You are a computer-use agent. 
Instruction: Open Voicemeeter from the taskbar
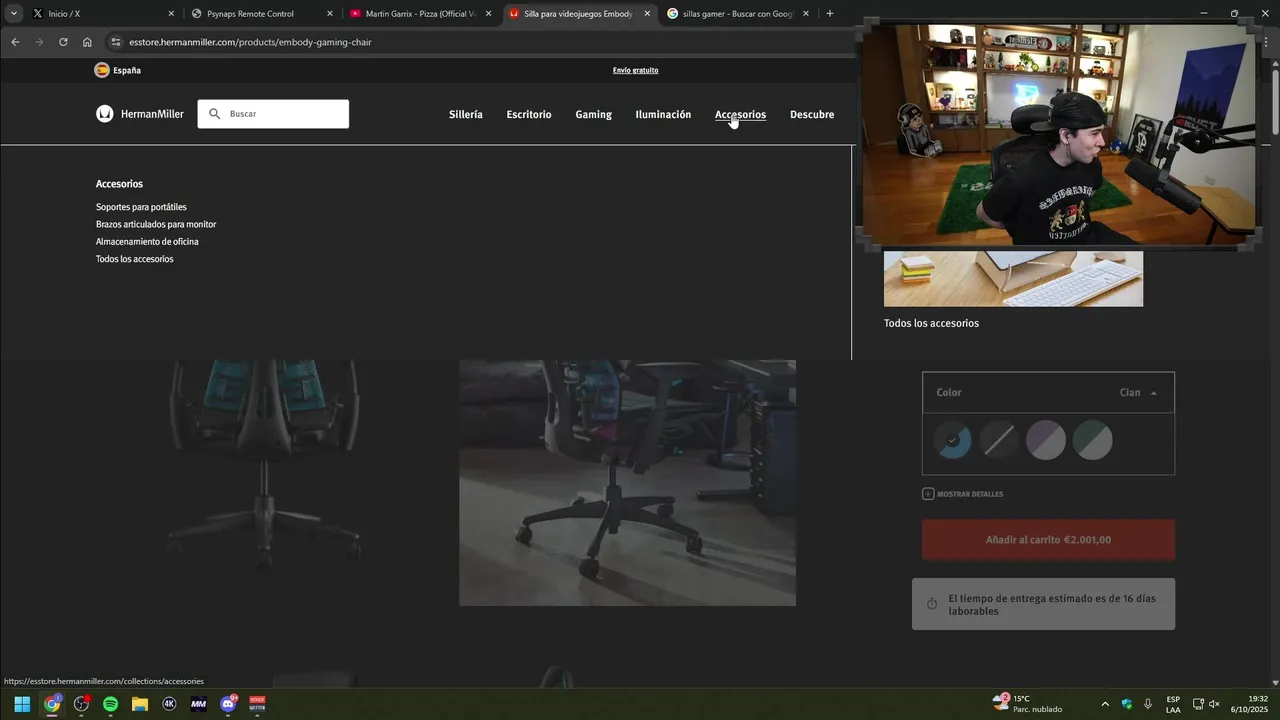click(x=257, y=704)
